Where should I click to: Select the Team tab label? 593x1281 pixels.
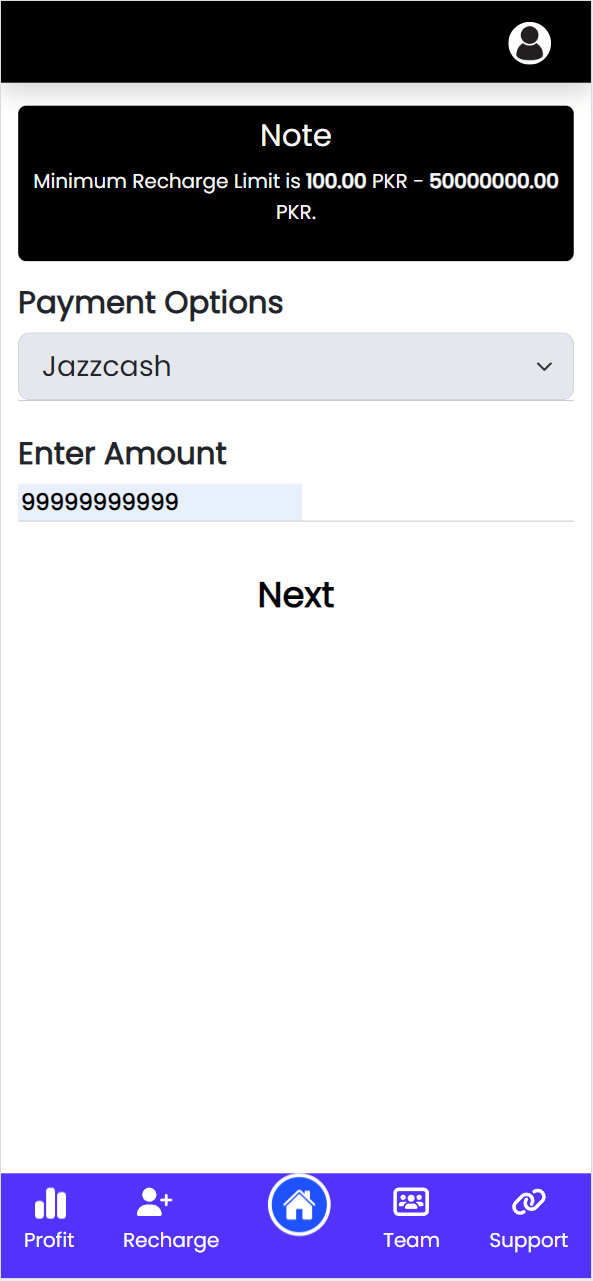(411, 1240)
